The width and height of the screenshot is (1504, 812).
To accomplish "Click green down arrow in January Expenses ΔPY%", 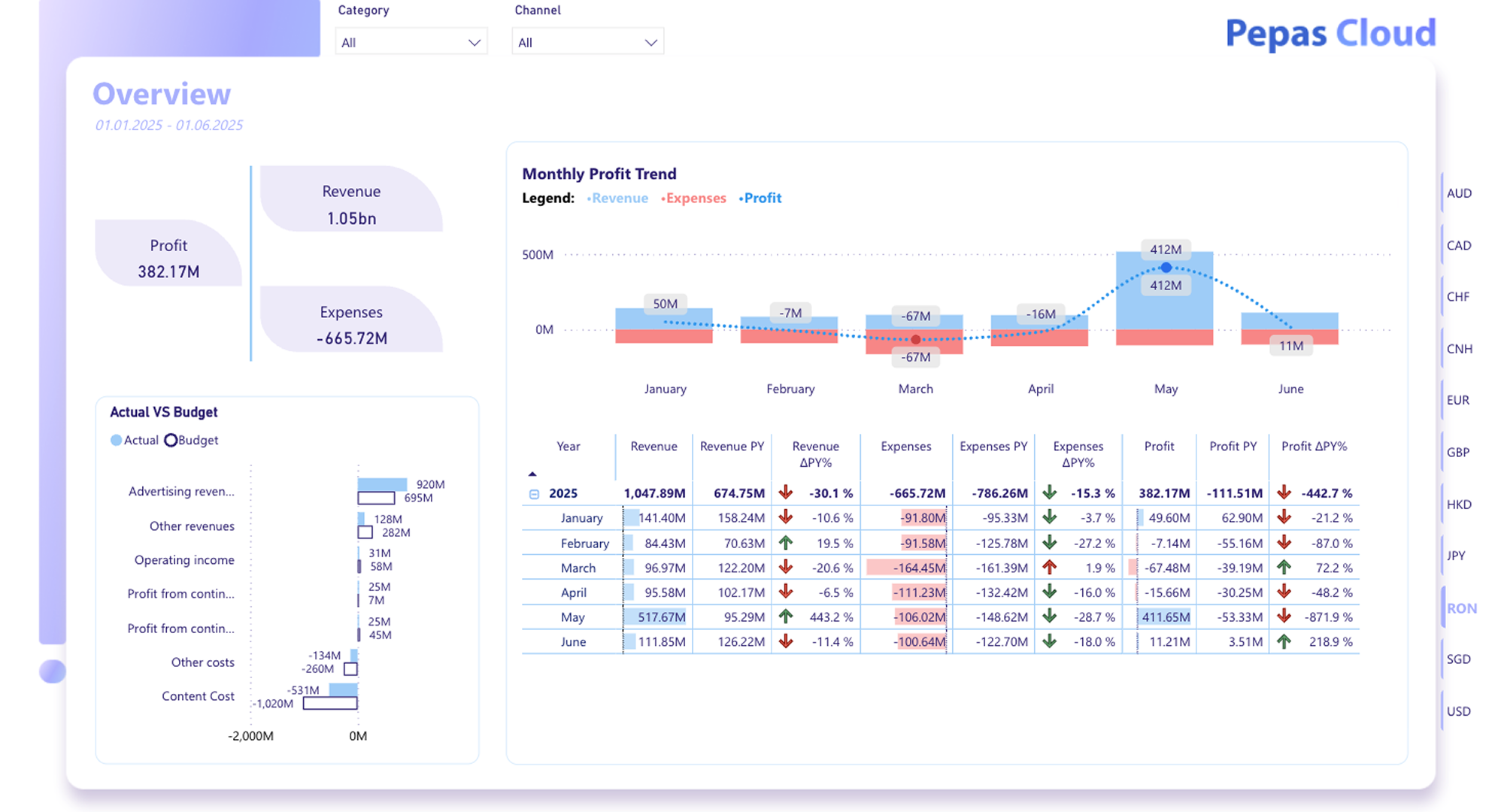I will click(1050, 517).
